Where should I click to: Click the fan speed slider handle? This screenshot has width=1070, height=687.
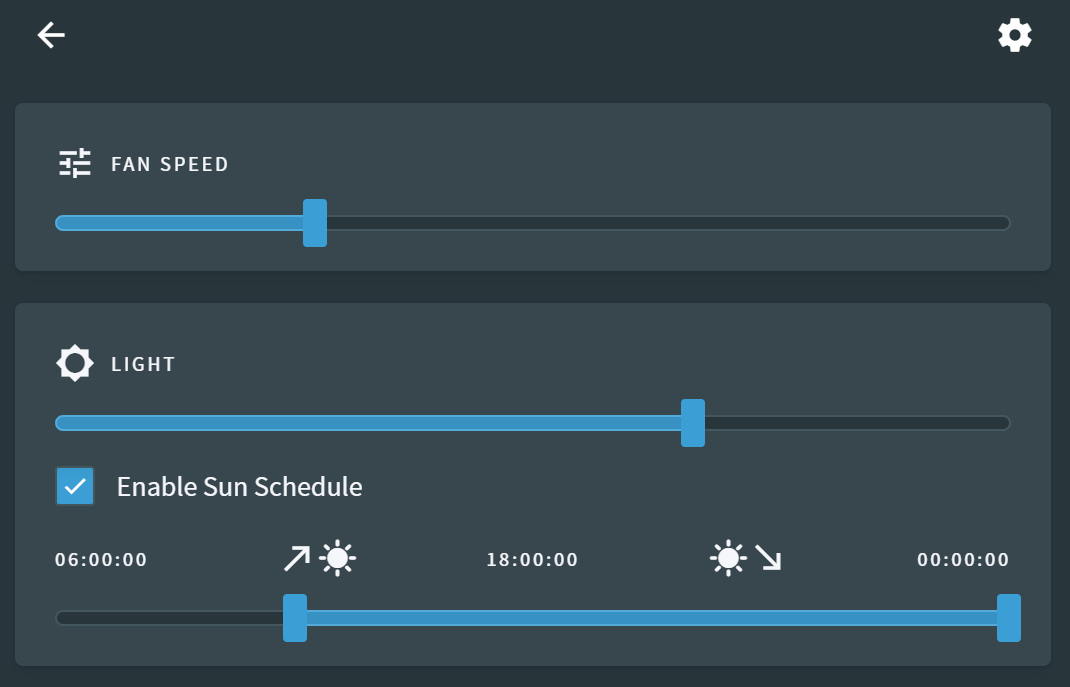pyautogui.click(x=315, y=222)
